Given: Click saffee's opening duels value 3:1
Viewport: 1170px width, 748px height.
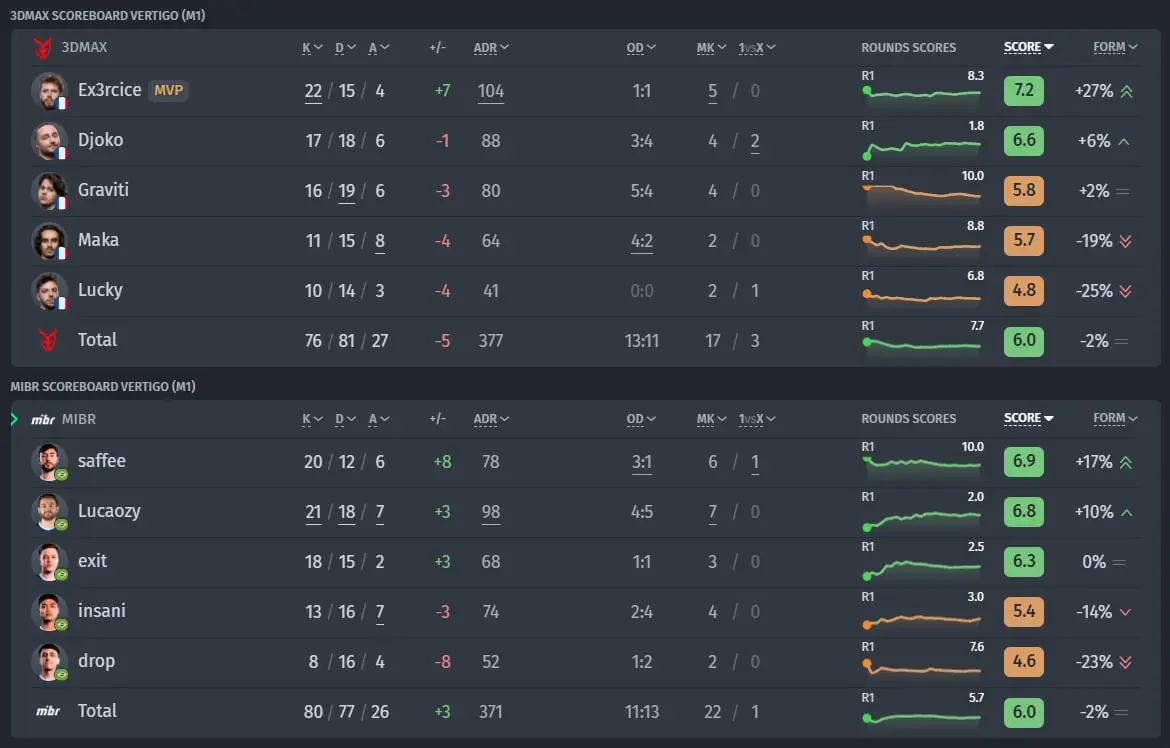Looking at the screenshot, I should 642,462.
